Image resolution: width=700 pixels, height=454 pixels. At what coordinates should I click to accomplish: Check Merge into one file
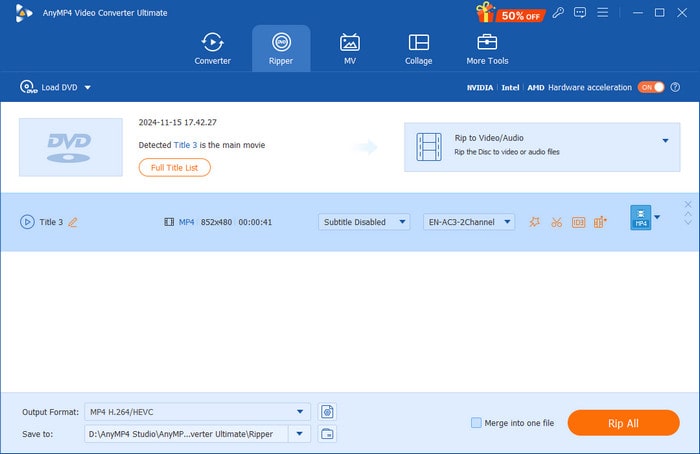click(x=476, y=423)
